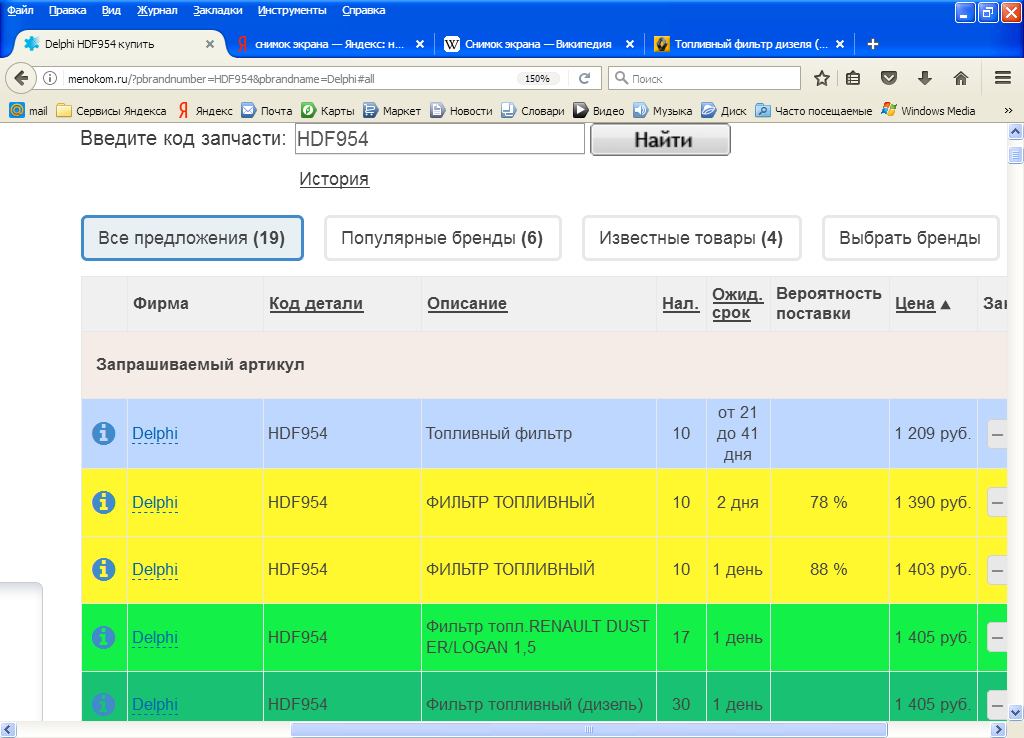This screenshot has width=1024, height=738.
Task: Open the Новости bookmark
Action: pos(461,110)
